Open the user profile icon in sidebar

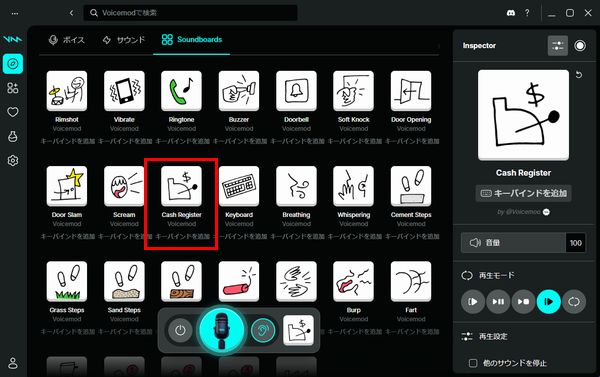(13, 363)
